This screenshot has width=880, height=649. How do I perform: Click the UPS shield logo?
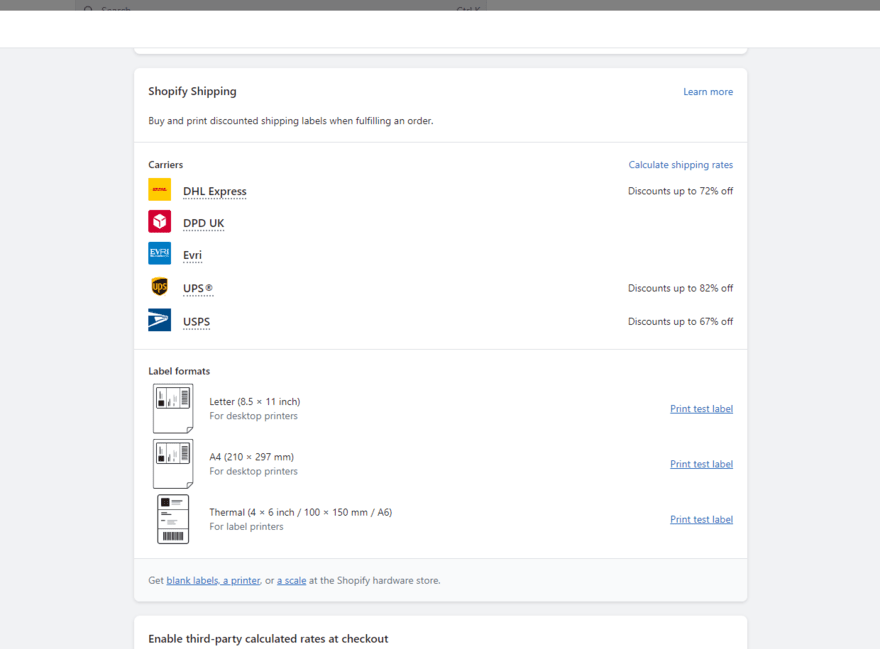(159, 287)
